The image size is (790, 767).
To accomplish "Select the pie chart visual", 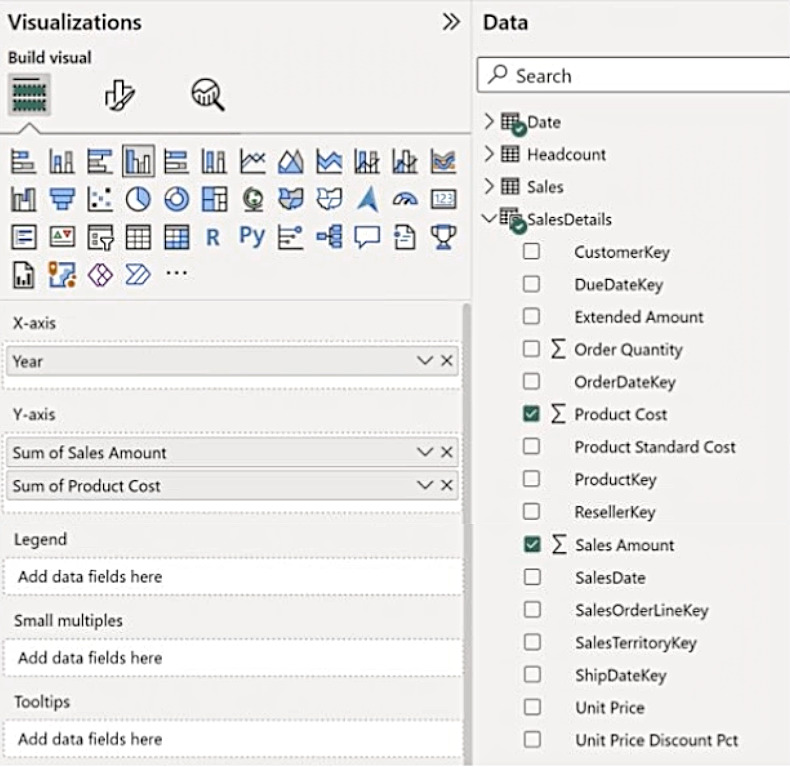I will [x=138, y=199].
